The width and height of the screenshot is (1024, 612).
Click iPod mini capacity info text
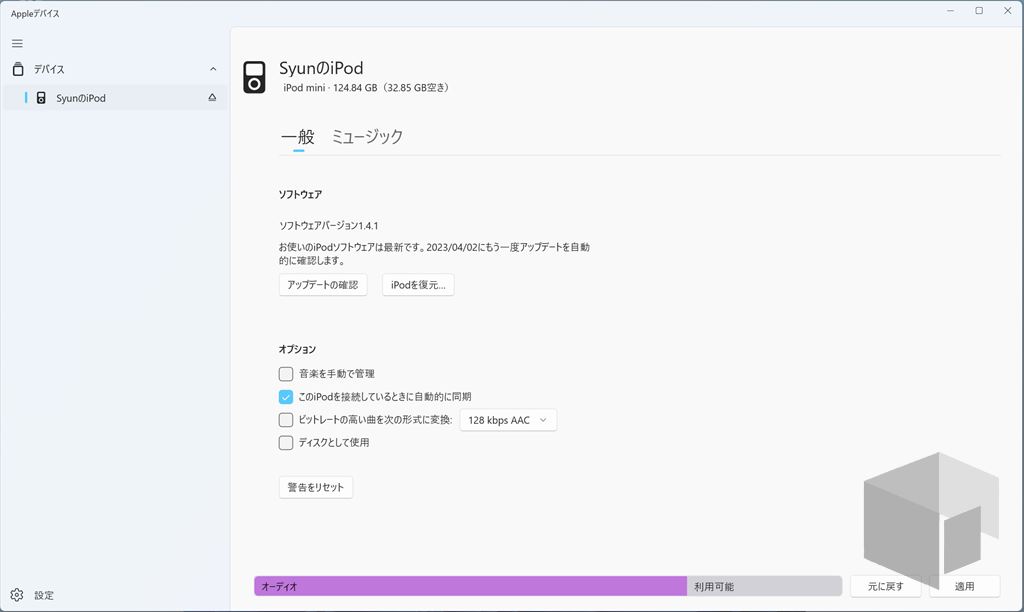(x=366, y=88)
